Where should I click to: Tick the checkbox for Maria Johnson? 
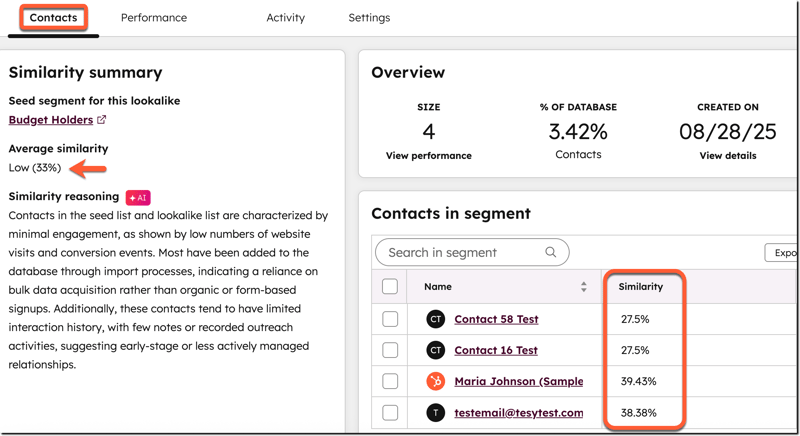click(x=390, y=381)
